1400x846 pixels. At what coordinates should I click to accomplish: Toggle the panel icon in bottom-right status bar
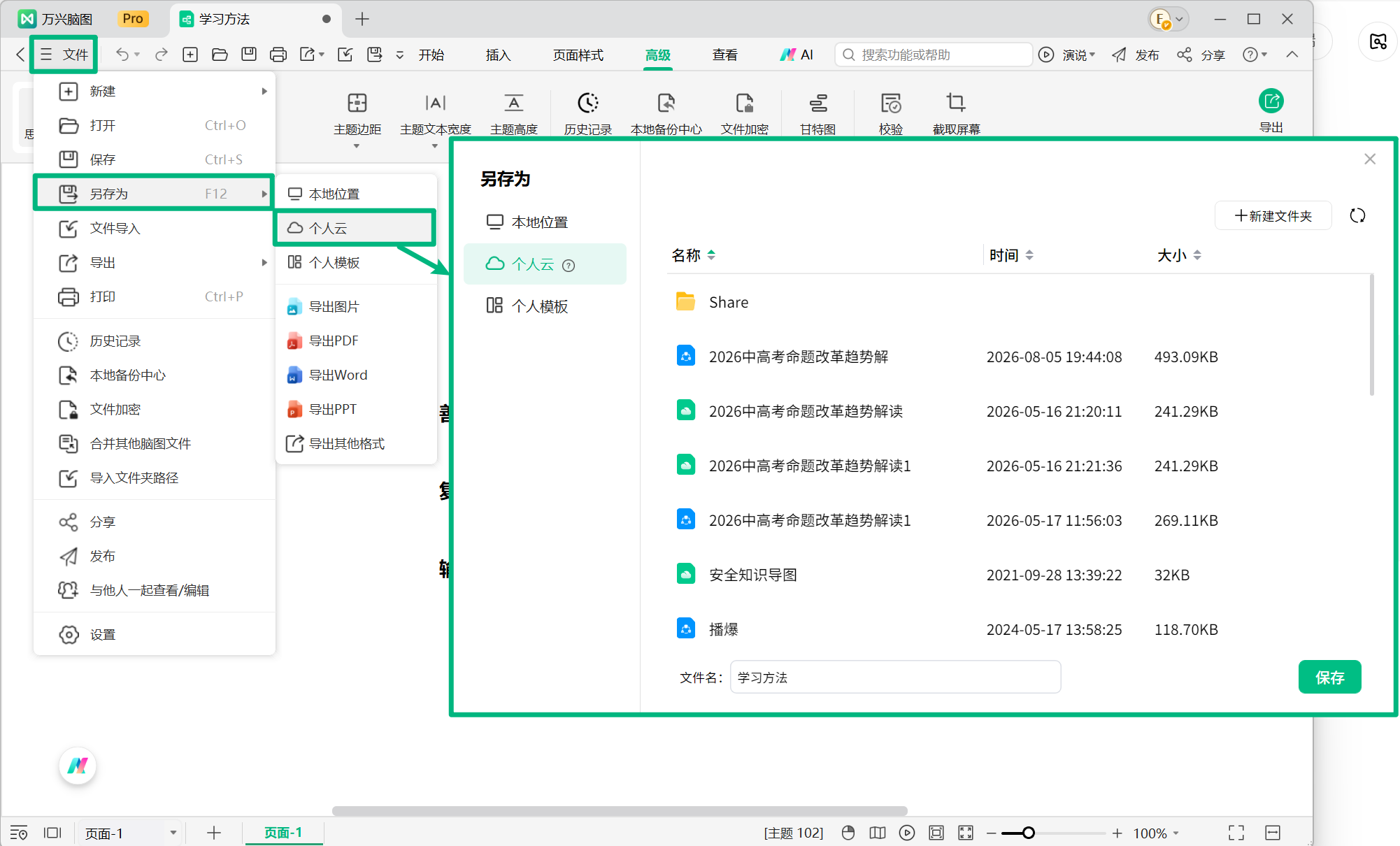pyautogui.click(x=1273, y=833)
